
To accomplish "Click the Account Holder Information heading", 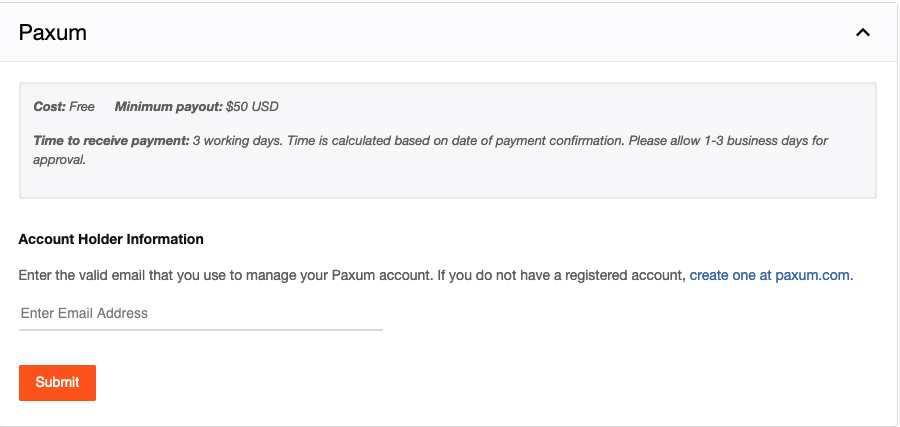I will click(111, 239).
